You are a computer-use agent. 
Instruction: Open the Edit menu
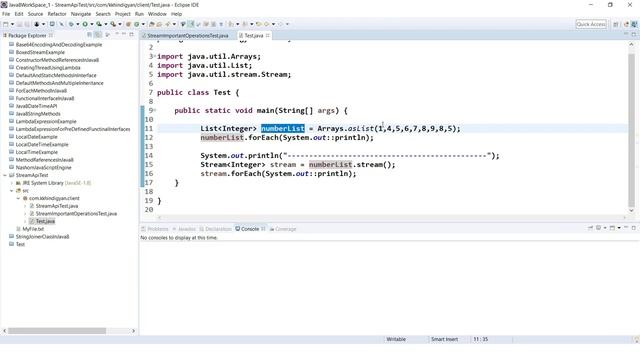tap(19, 14)
